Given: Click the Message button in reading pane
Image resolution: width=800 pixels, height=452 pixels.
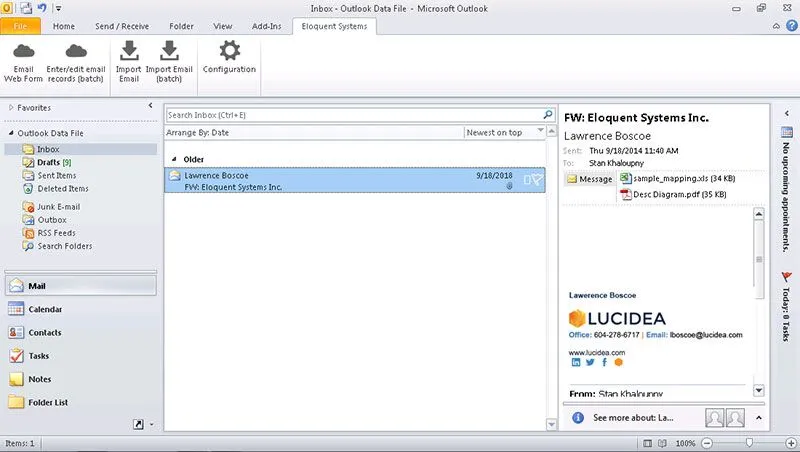Looking at the screenshot, I should point(590,179).
